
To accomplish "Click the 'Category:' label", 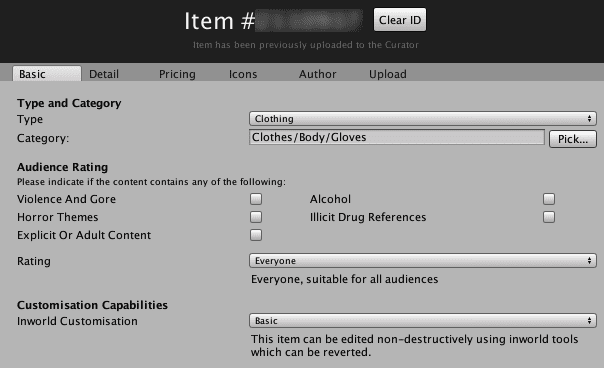I will (x=43, y=138).
